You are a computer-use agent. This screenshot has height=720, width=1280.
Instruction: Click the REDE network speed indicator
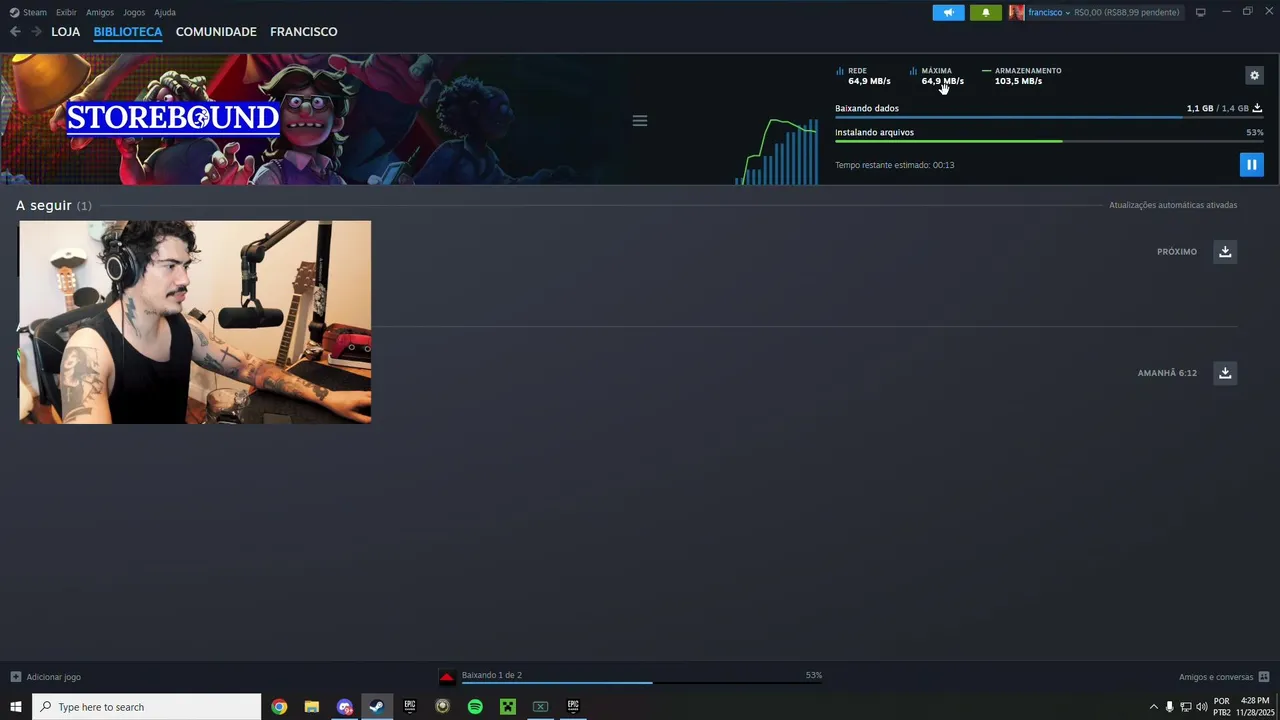tap(864, 76)
